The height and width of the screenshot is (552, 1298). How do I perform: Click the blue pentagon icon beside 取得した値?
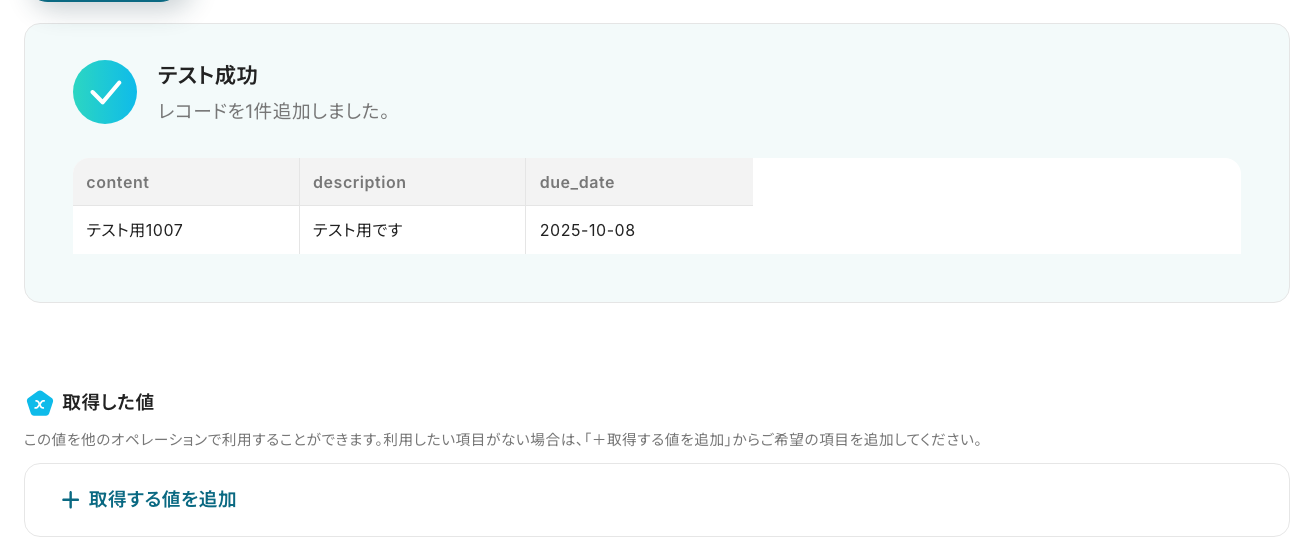[x=40, y=403]
